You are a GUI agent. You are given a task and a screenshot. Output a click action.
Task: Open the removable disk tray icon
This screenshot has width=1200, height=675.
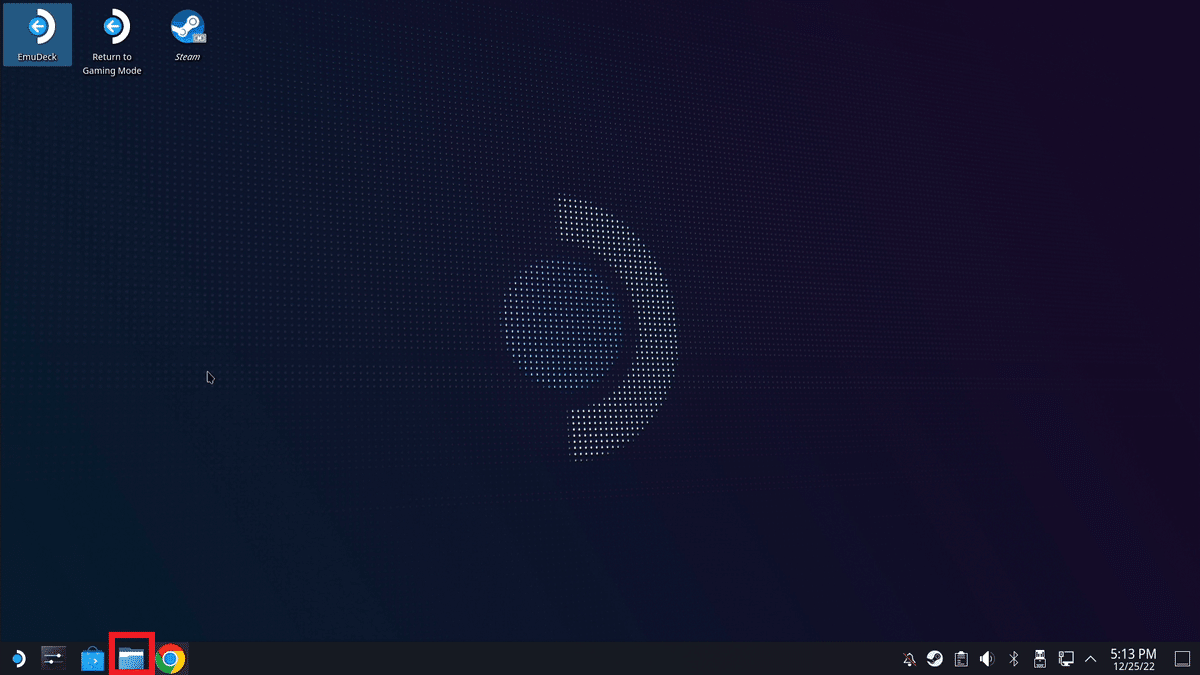click(x=1039, y=659)
